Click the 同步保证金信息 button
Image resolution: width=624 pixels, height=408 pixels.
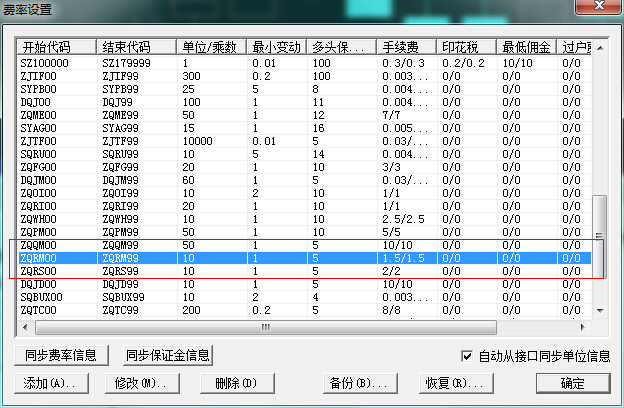click(x=168, y=355)
